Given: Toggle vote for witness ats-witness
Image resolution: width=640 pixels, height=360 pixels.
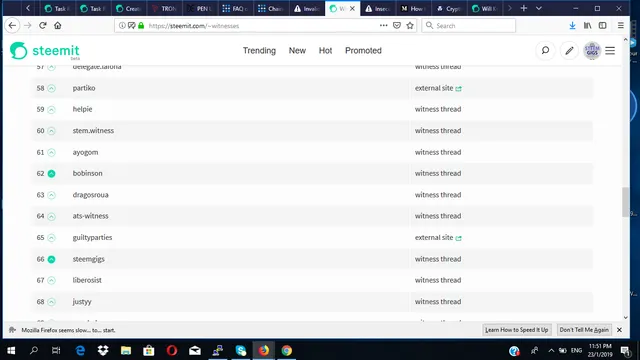Looking at the screenshot, I should (x=51, y=216).
